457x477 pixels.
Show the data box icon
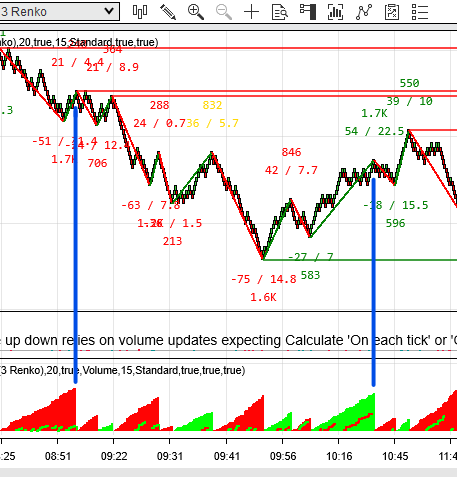pyautogui.click(x=280, y=12)
